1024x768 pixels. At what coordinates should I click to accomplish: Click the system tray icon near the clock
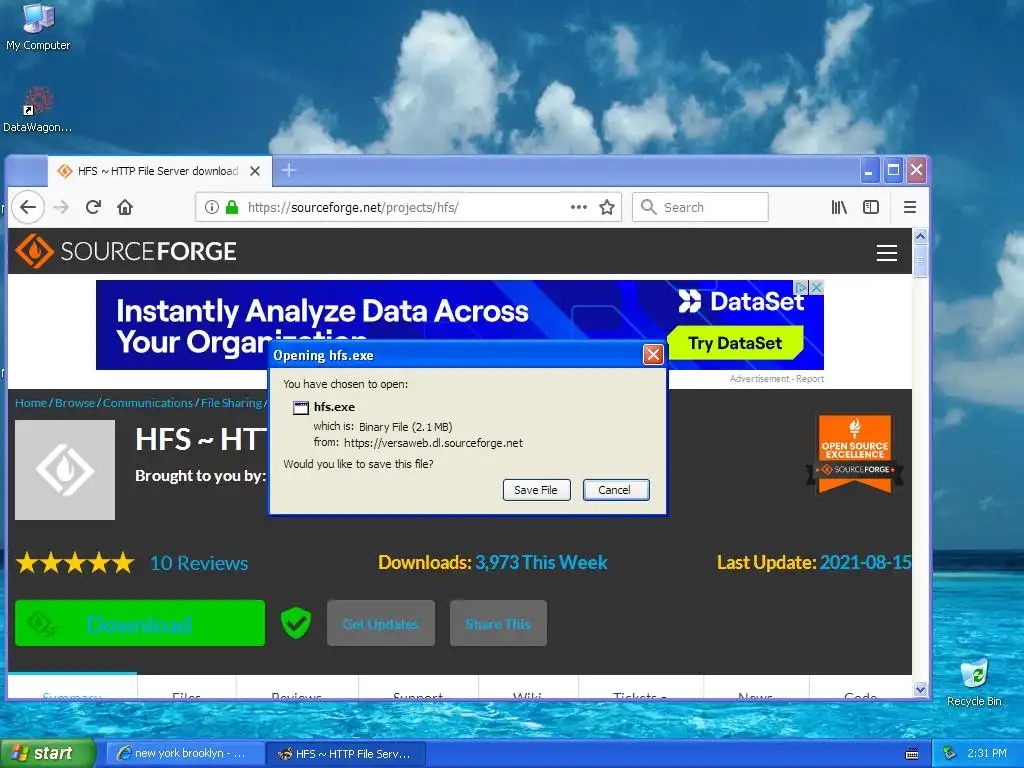pyautogui.click(x=949, y=754)
